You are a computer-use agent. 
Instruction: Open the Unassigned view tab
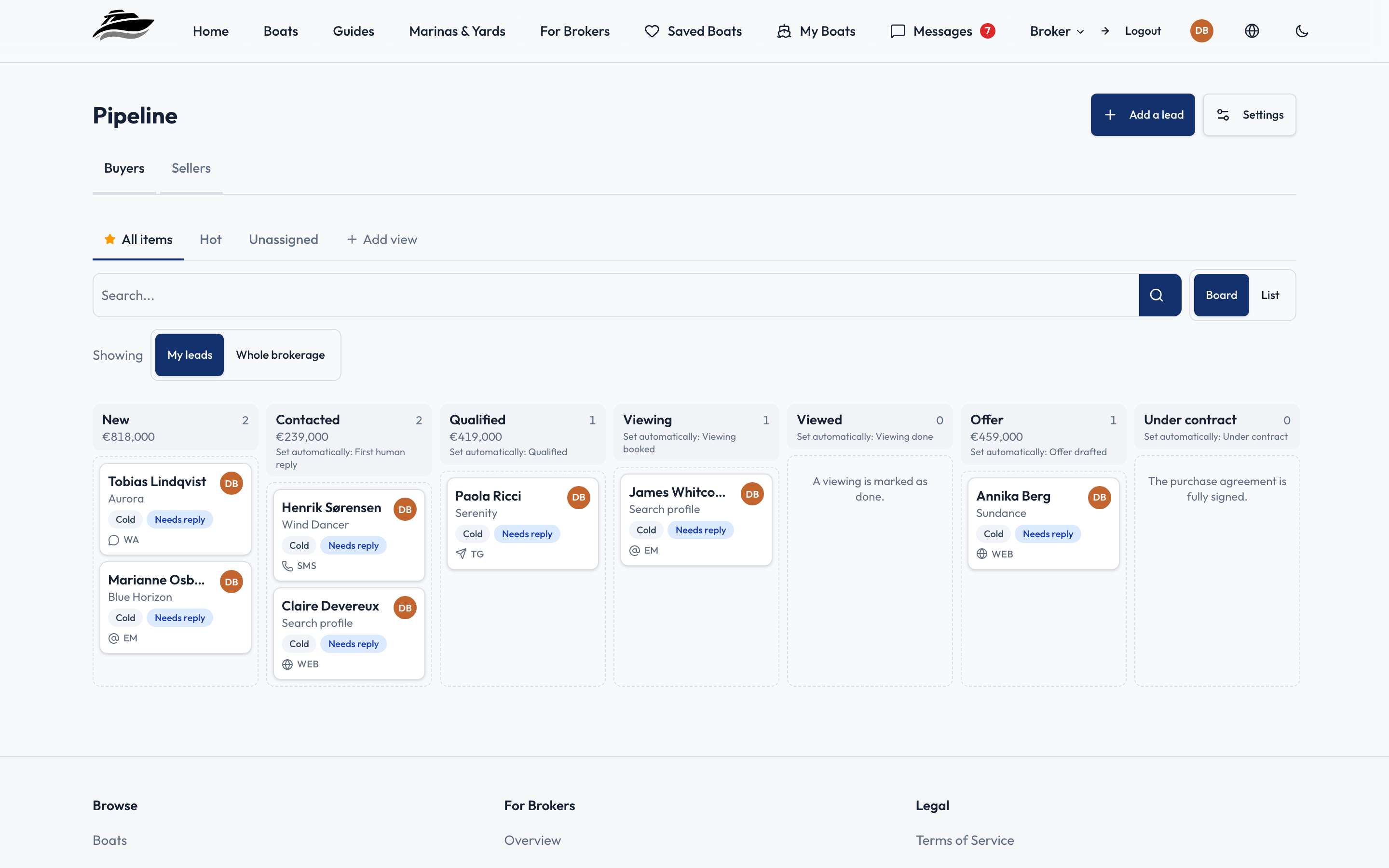283,239
